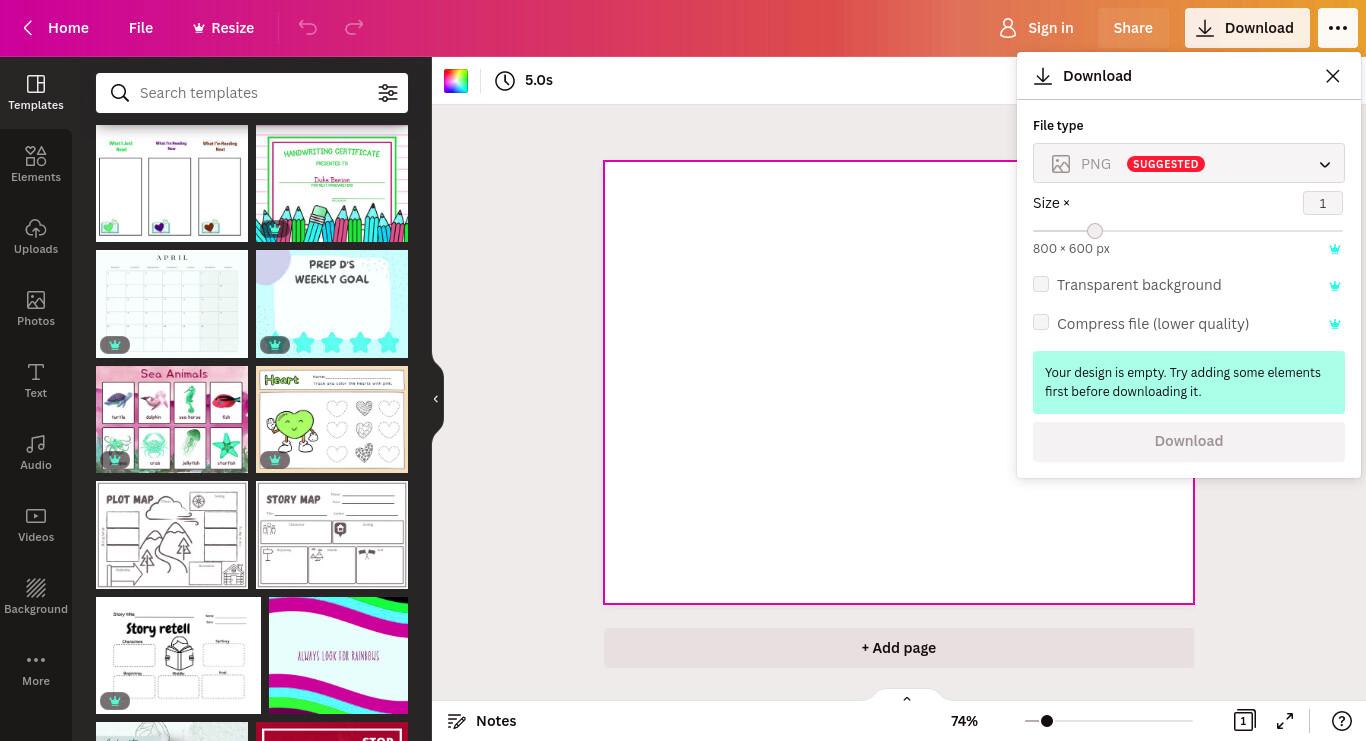Open the Photos sidebar tab
The height and width of the screenshot is (741, 1366).
36,308
